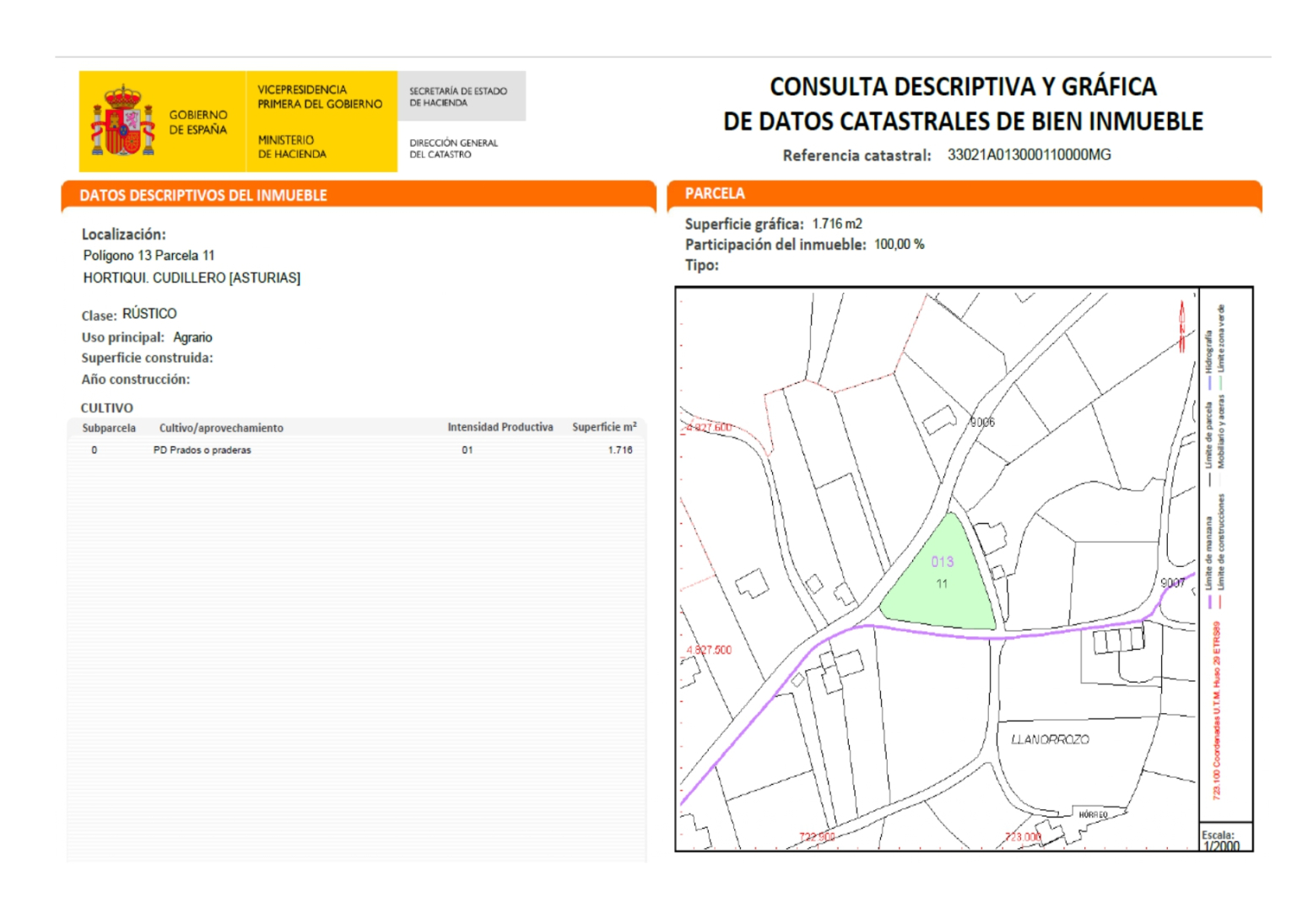Click the 'RÚSTICO' class value
The image size is (1308, 924).
click(149, 314)
